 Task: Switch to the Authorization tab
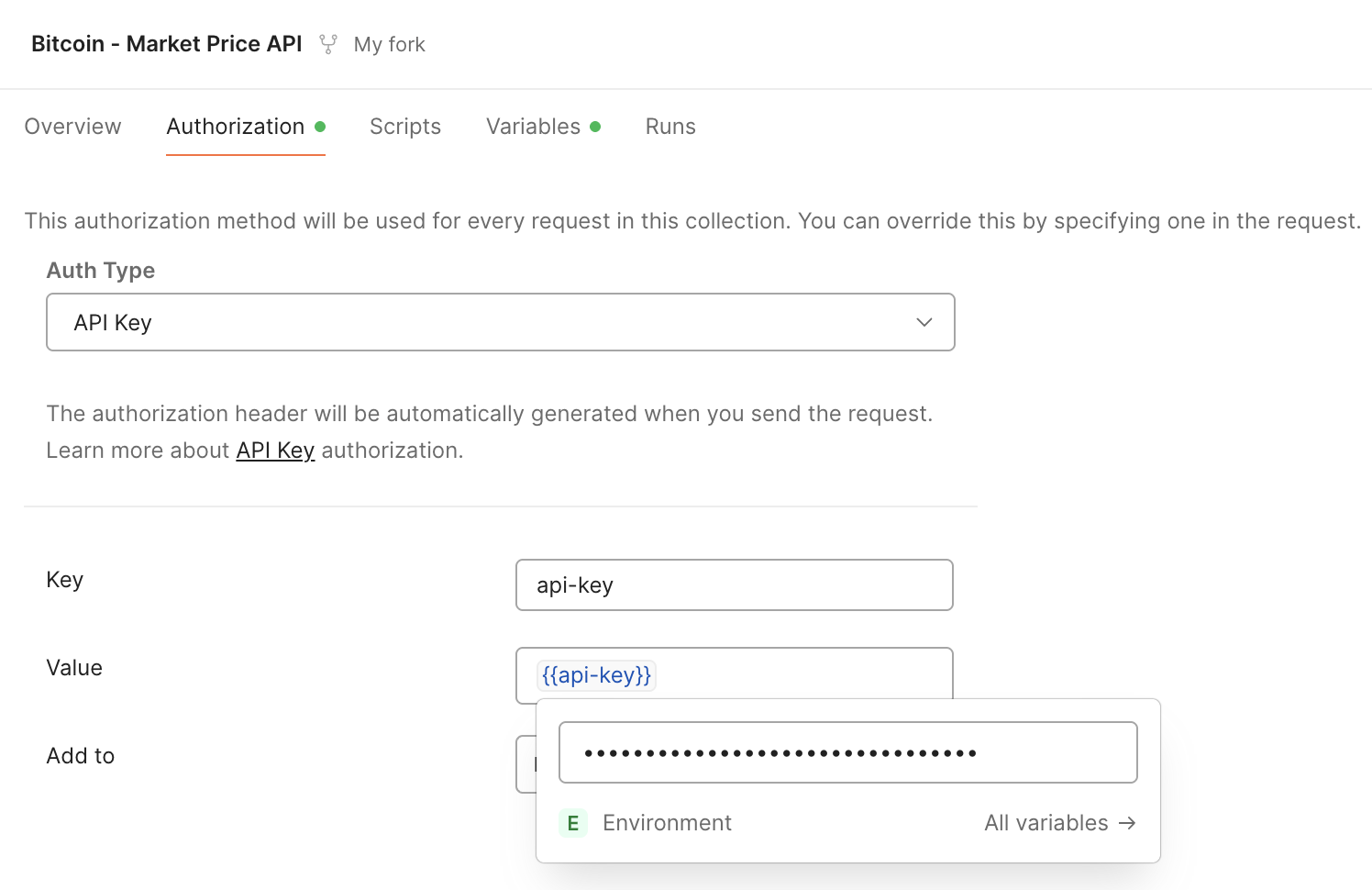click(246, 127)
